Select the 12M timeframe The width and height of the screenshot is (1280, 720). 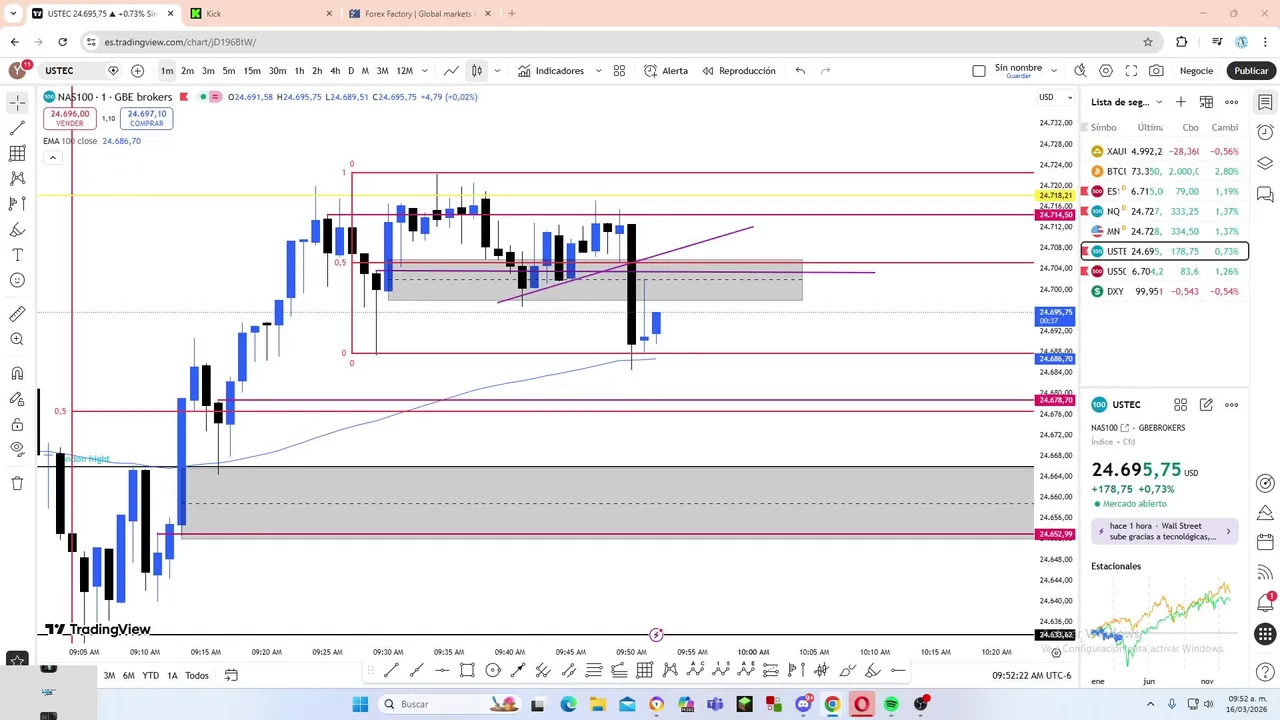[x=404, y=71]
